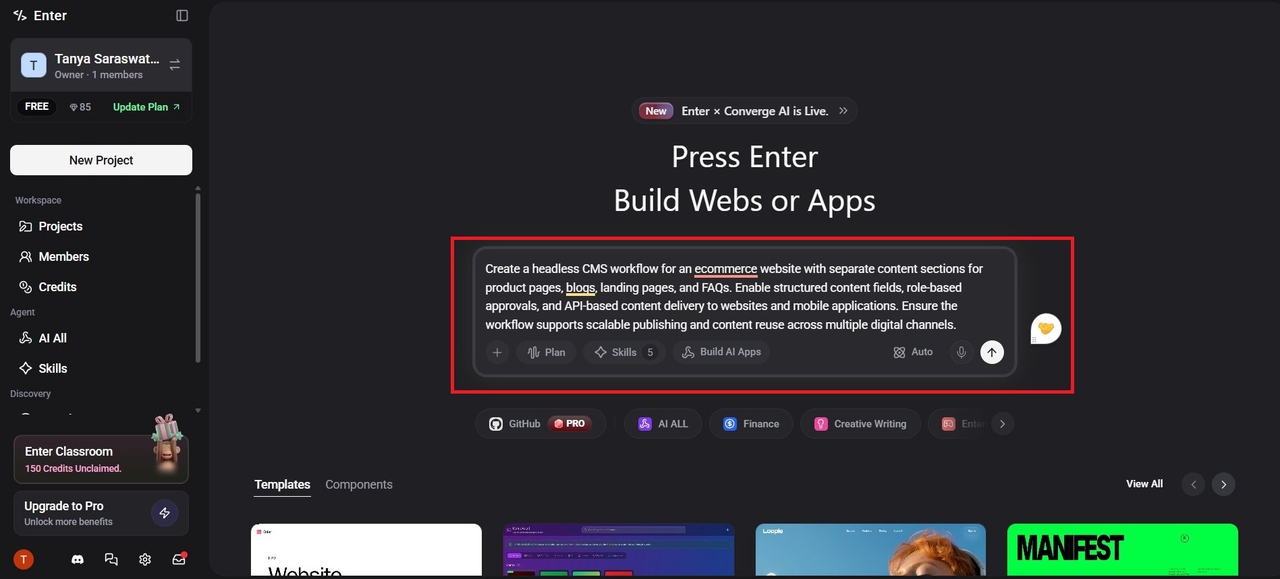Submit prompt with the up arrow button
Image resolution: width=1280 pixels, height=579 pixels.
tap(992, 352)
